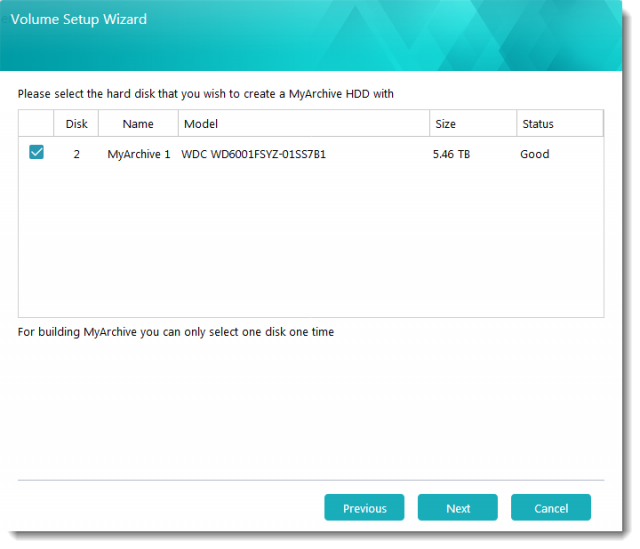
Task: Click the Volume Setup Wizard title
Action: click(80, 17)
